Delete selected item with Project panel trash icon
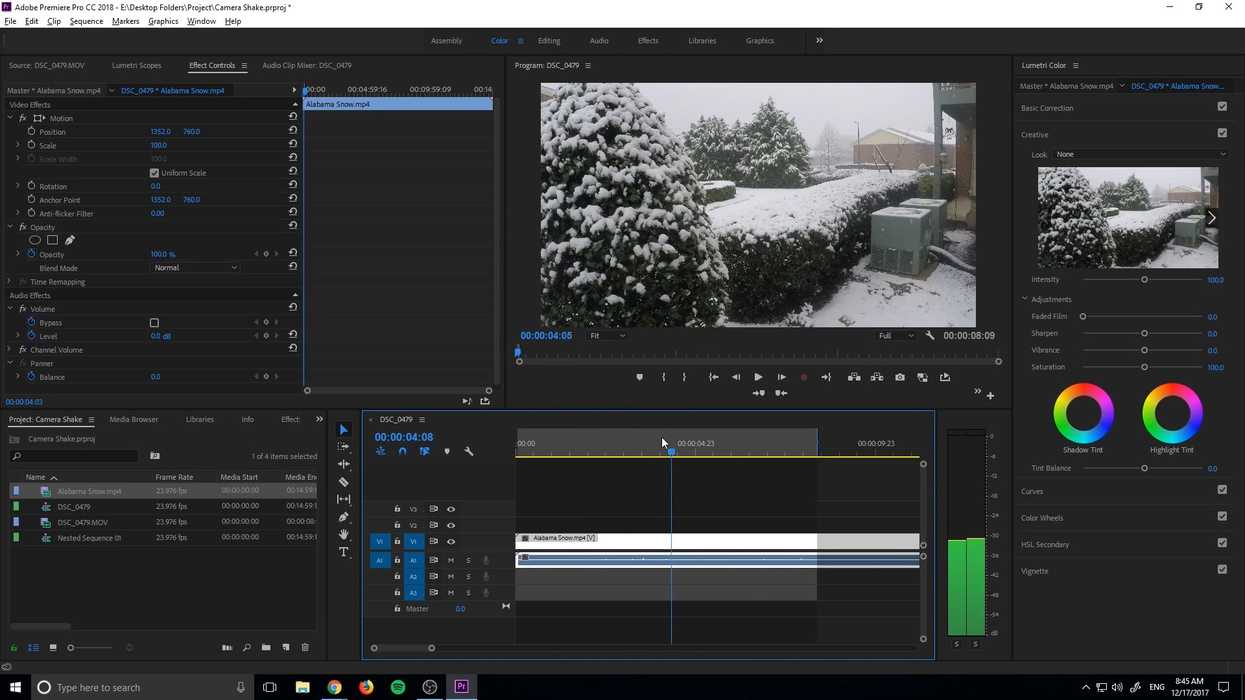 pyautogui.click(x=305, y=648)
